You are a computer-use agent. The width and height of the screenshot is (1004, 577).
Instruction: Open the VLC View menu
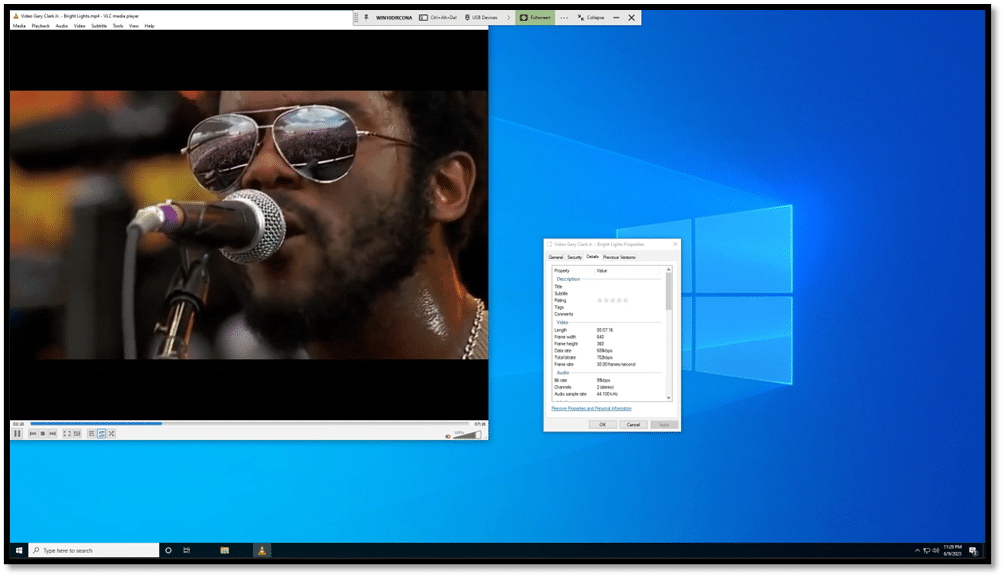tap(134, 26)
